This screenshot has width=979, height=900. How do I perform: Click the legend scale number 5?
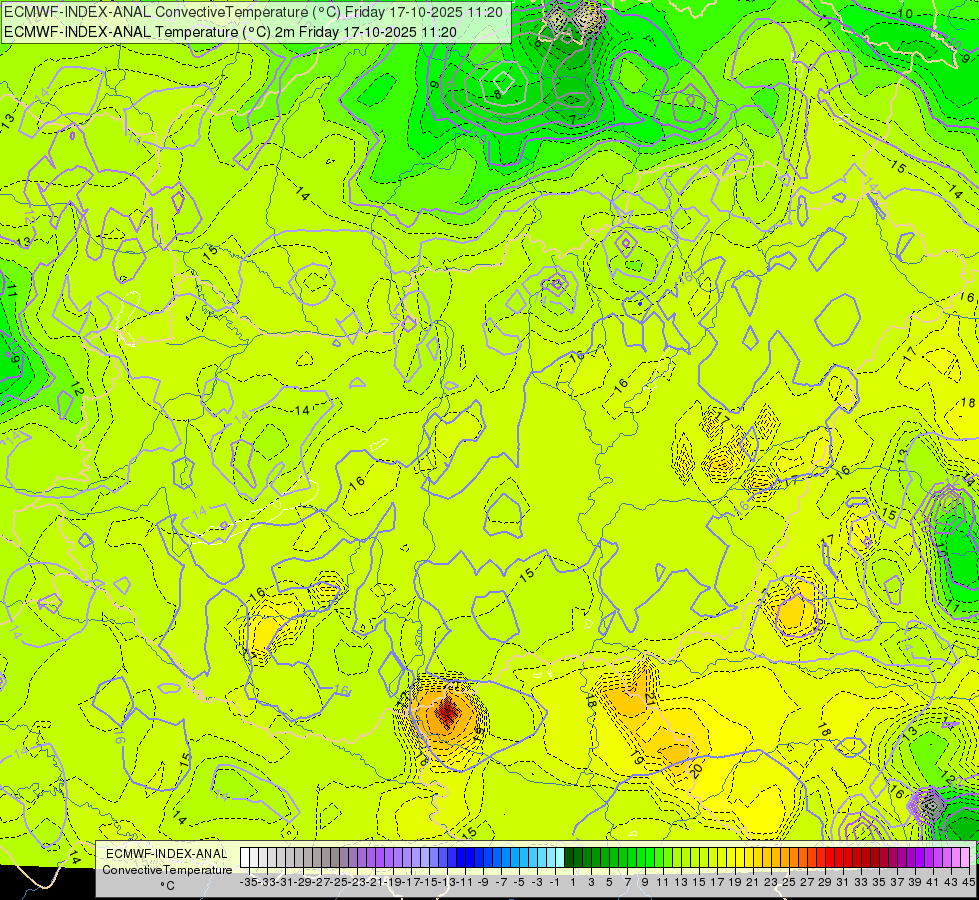coord(609,882)
